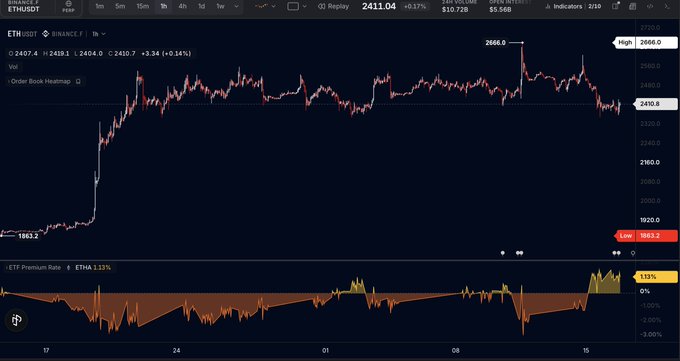Open the Indicators panel
680x361 pixels.
(x=563, y=7)
